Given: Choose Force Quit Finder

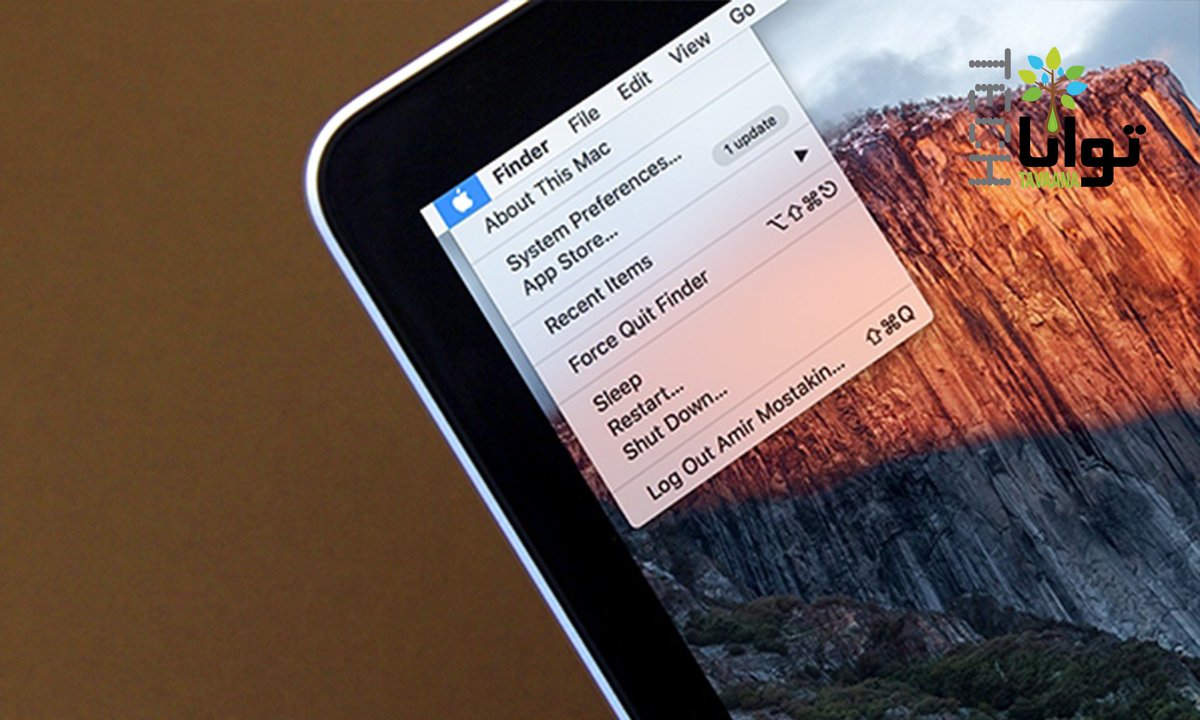Looking at the screenshot, I should click(x=639, y=322).
